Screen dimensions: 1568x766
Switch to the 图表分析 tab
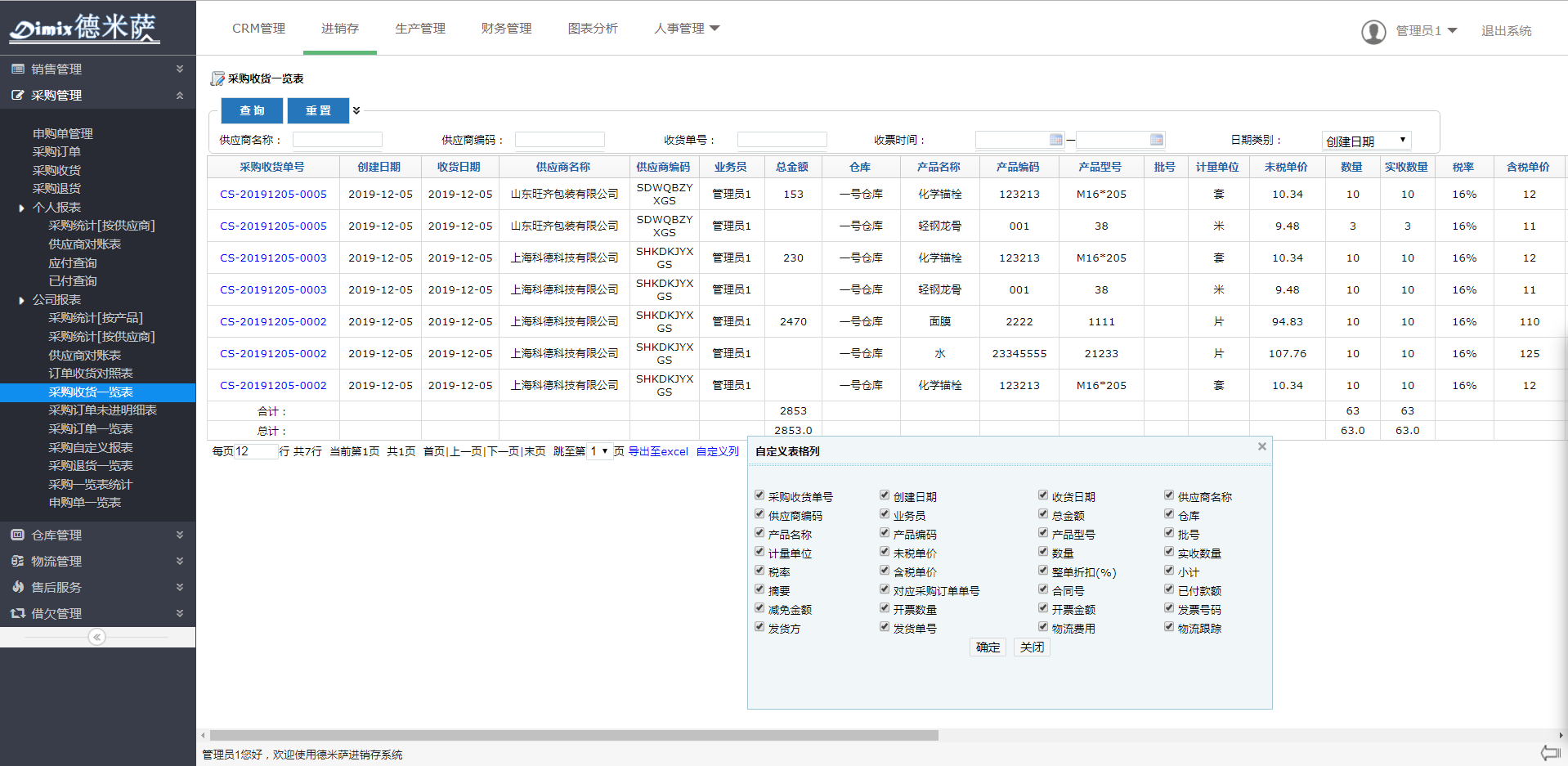(x=593, y=29)
